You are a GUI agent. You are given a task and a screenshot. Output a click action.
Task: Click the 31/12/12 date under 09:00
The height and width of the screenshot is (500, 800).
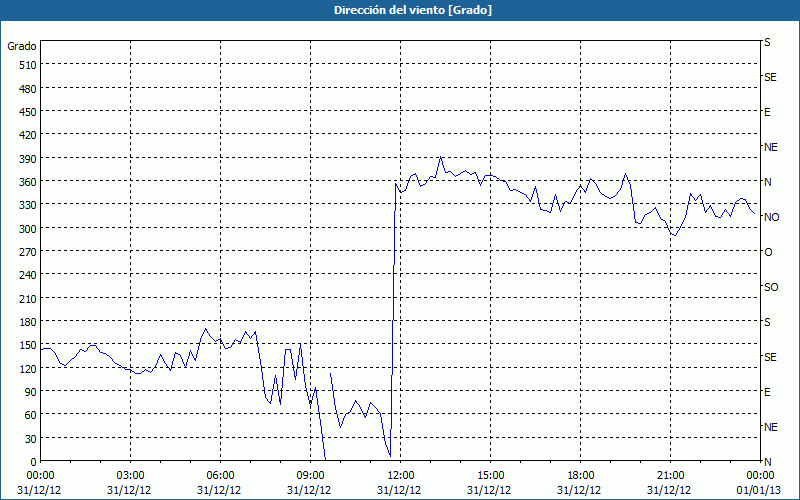(309, 490)
